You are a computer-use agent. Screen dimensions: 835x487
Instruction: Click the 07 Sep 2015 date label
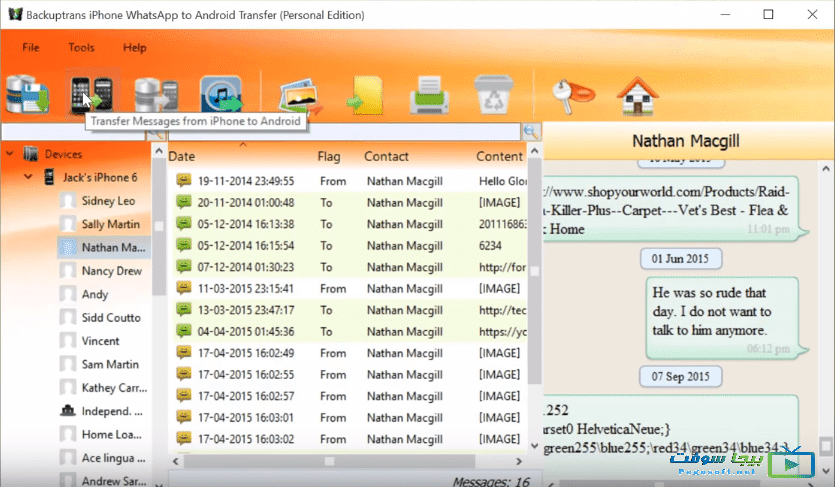click(681, 376)
